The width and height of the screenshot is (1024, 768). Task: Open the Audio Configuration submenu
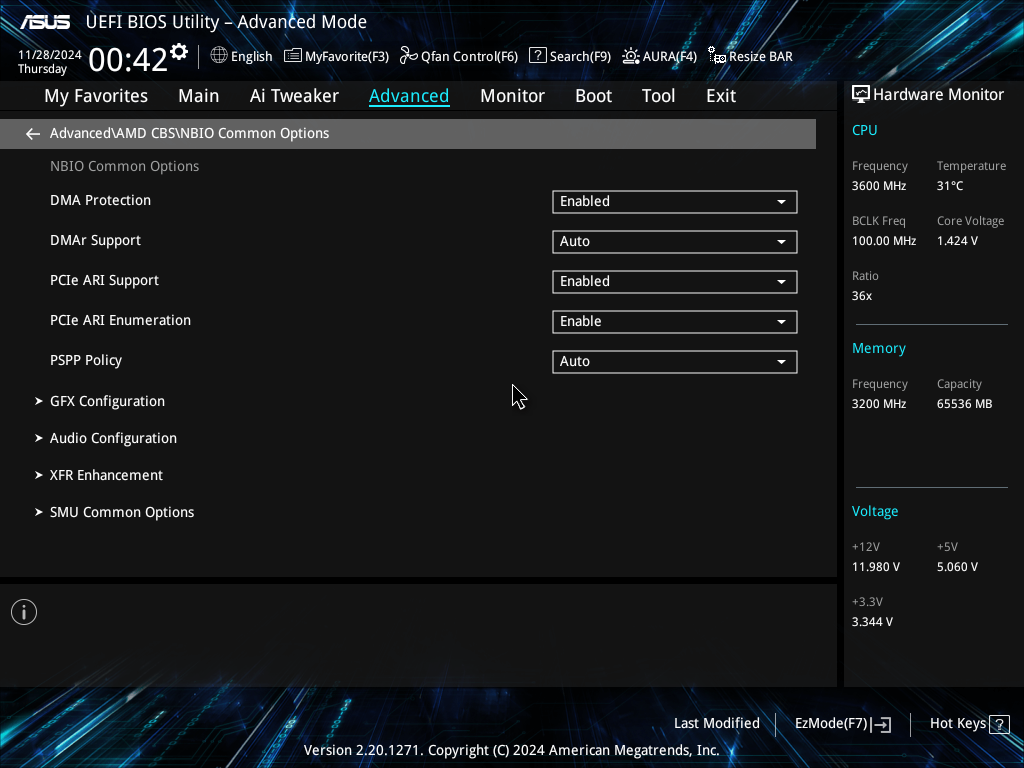click(113, 438)
